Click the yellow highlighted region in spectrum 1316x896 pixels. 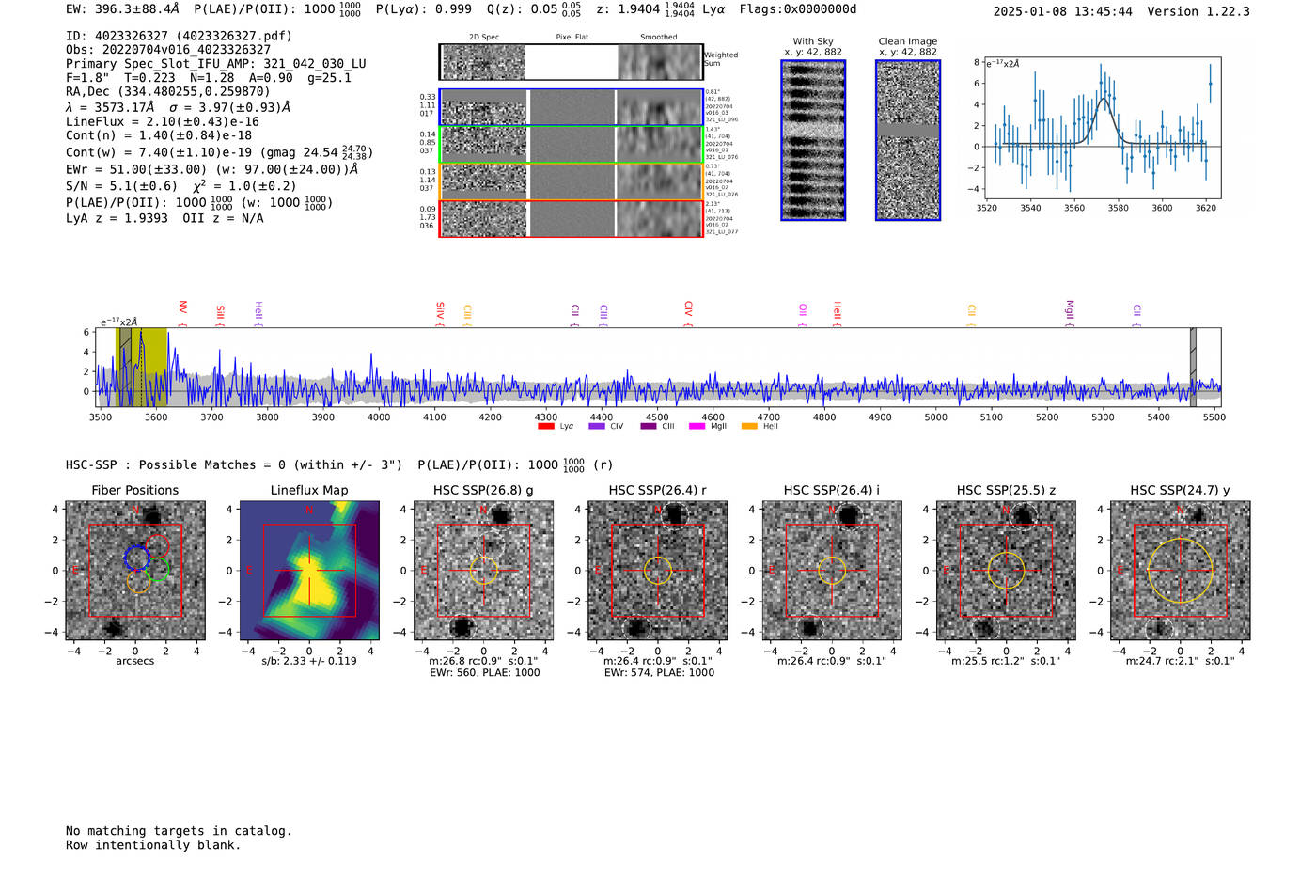[x=142, y=367]
